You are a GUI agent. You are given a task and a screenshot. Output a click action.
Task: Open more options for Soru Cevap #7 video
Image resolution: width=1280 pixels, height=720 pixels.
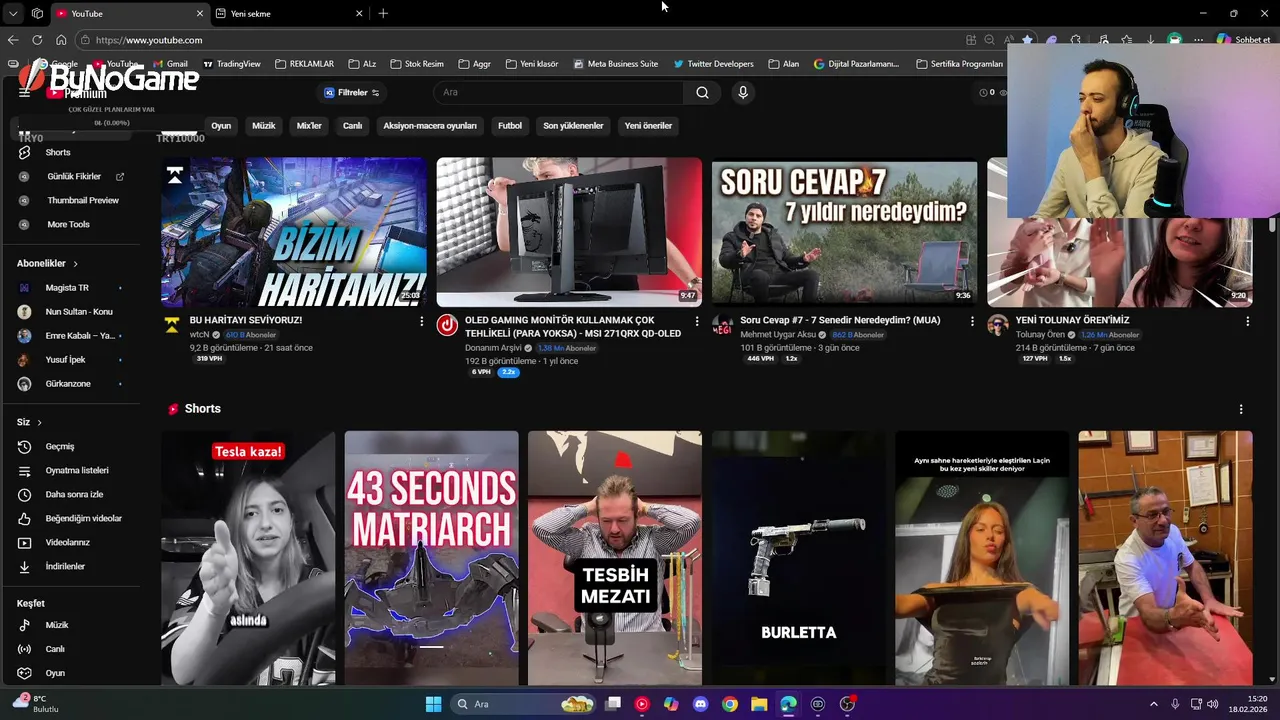pyautogui.click(x=972, y=321)
